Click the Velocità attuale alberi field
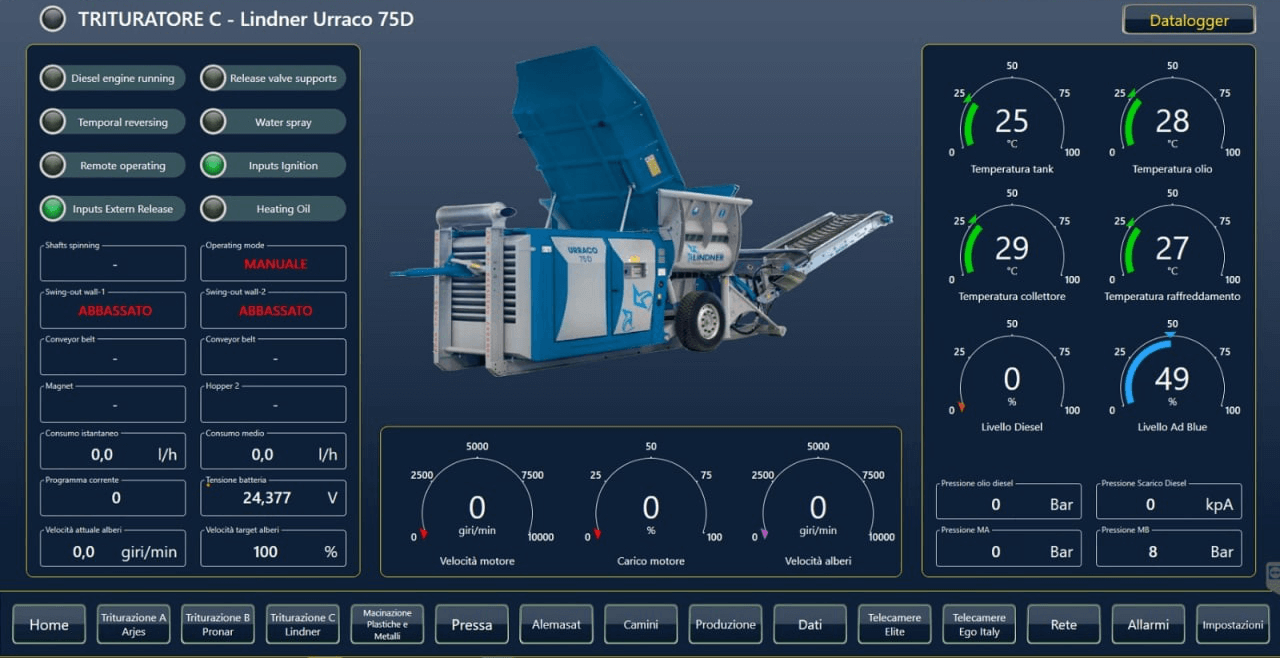The width and height of the screenshot is (1280, 658). (113, 548)
